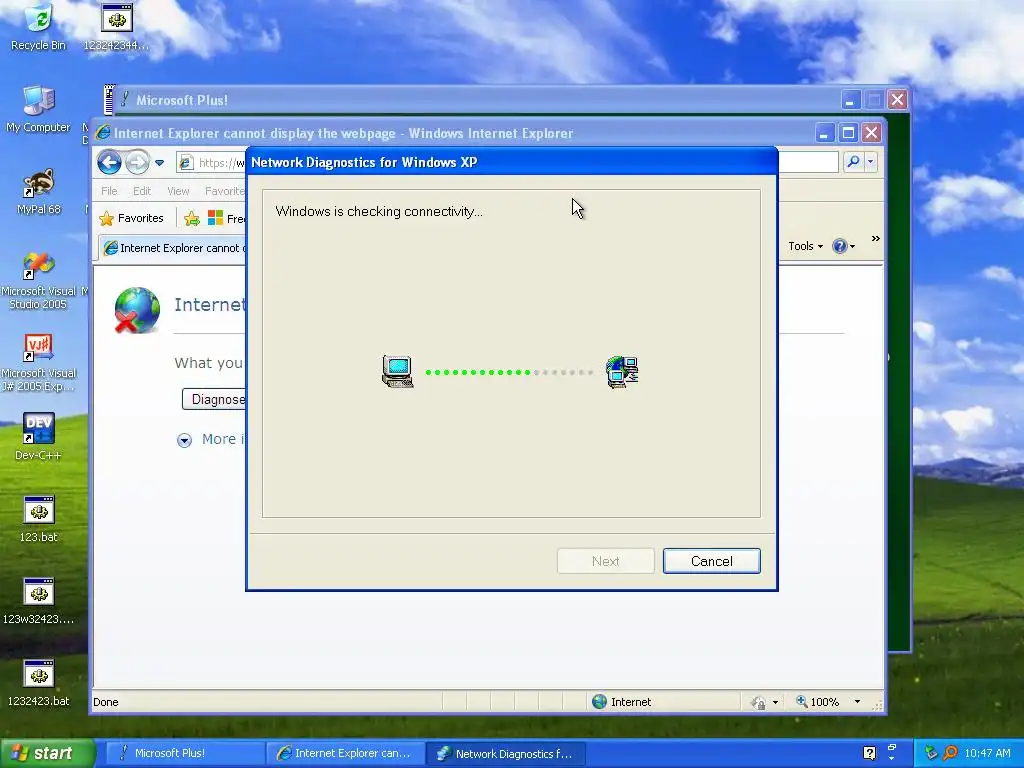Launch Dev-C++ desktop shortcut
The height and width of the screenshot is (768, 1024).
pos(39,437)
